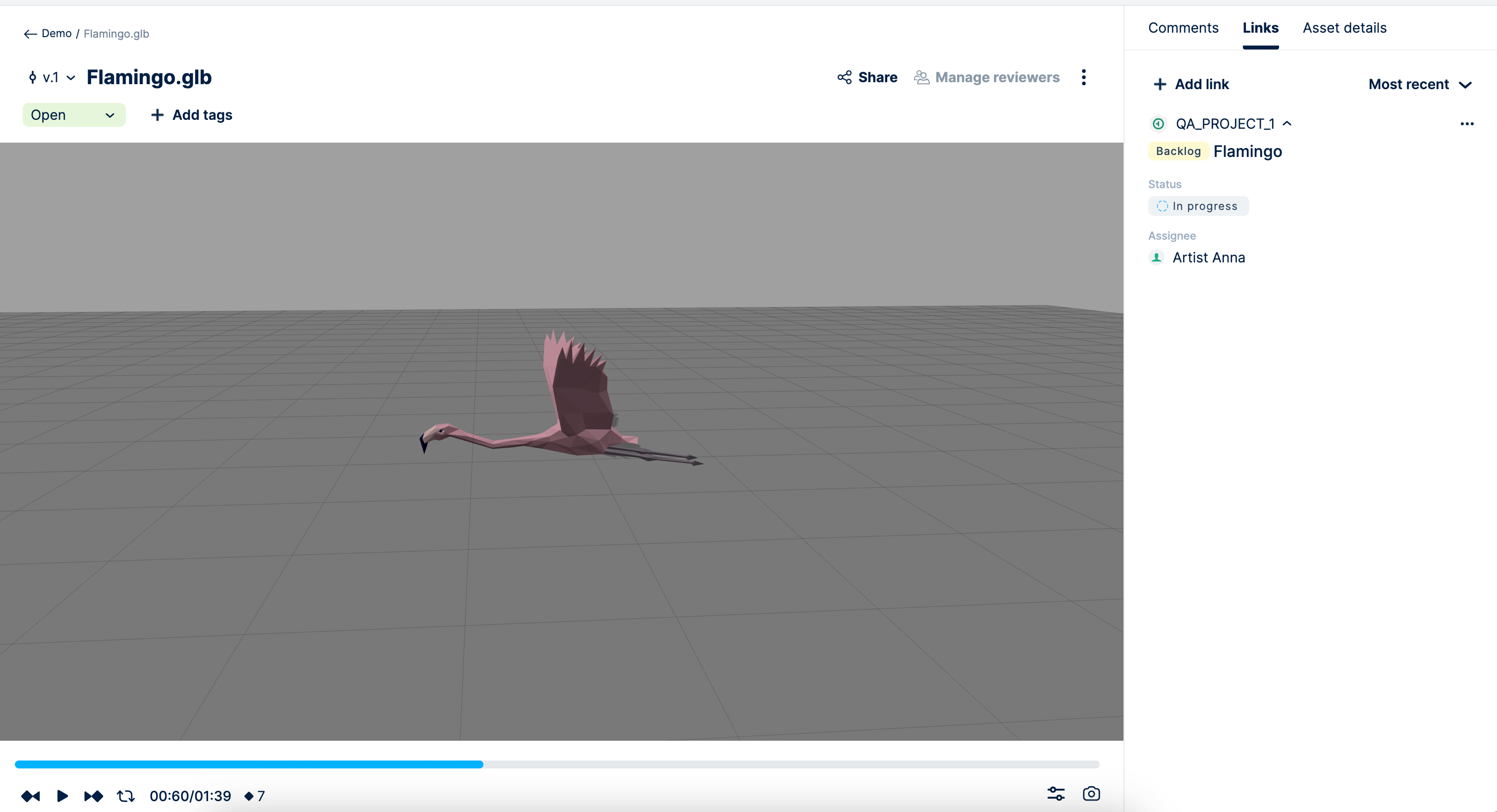Screen dimensions: 1497x812
Task: Jump to the next keyframe
Action: coord(94,796)
